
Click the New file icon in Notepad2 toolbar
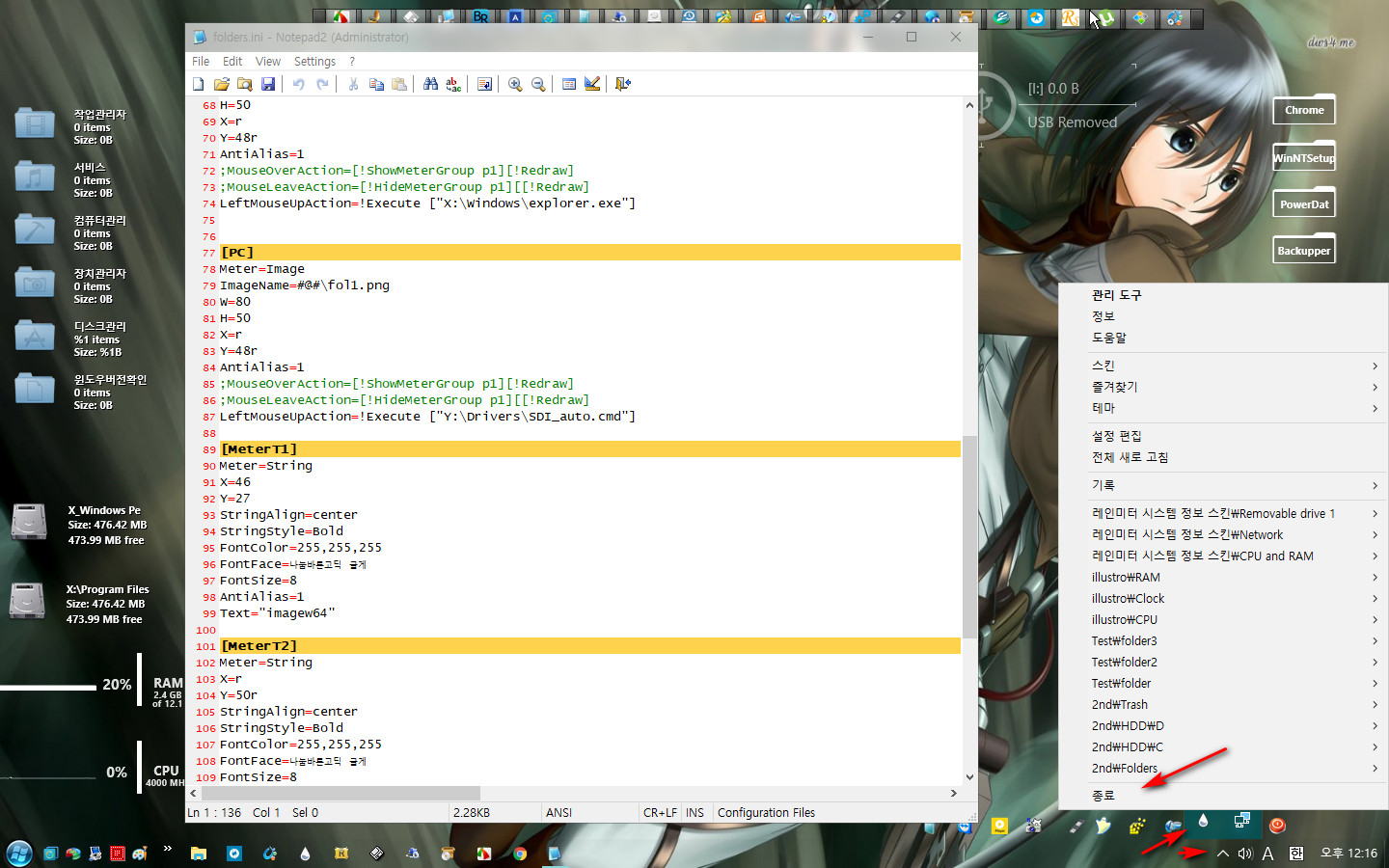[199, 84]
